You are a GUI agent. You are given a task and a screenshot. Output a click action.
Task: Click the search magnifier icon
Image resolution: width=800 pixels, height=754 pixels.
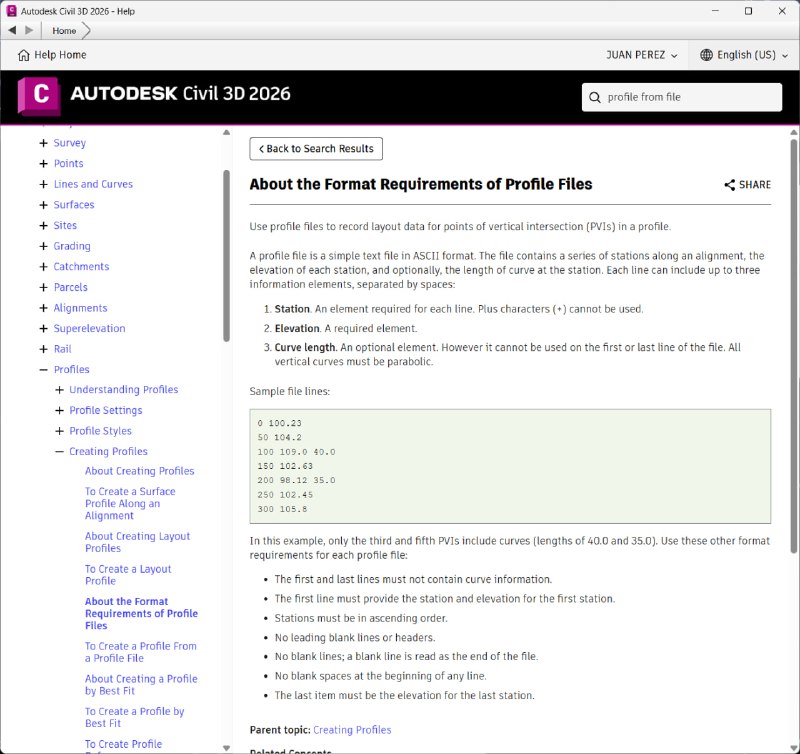594,97
